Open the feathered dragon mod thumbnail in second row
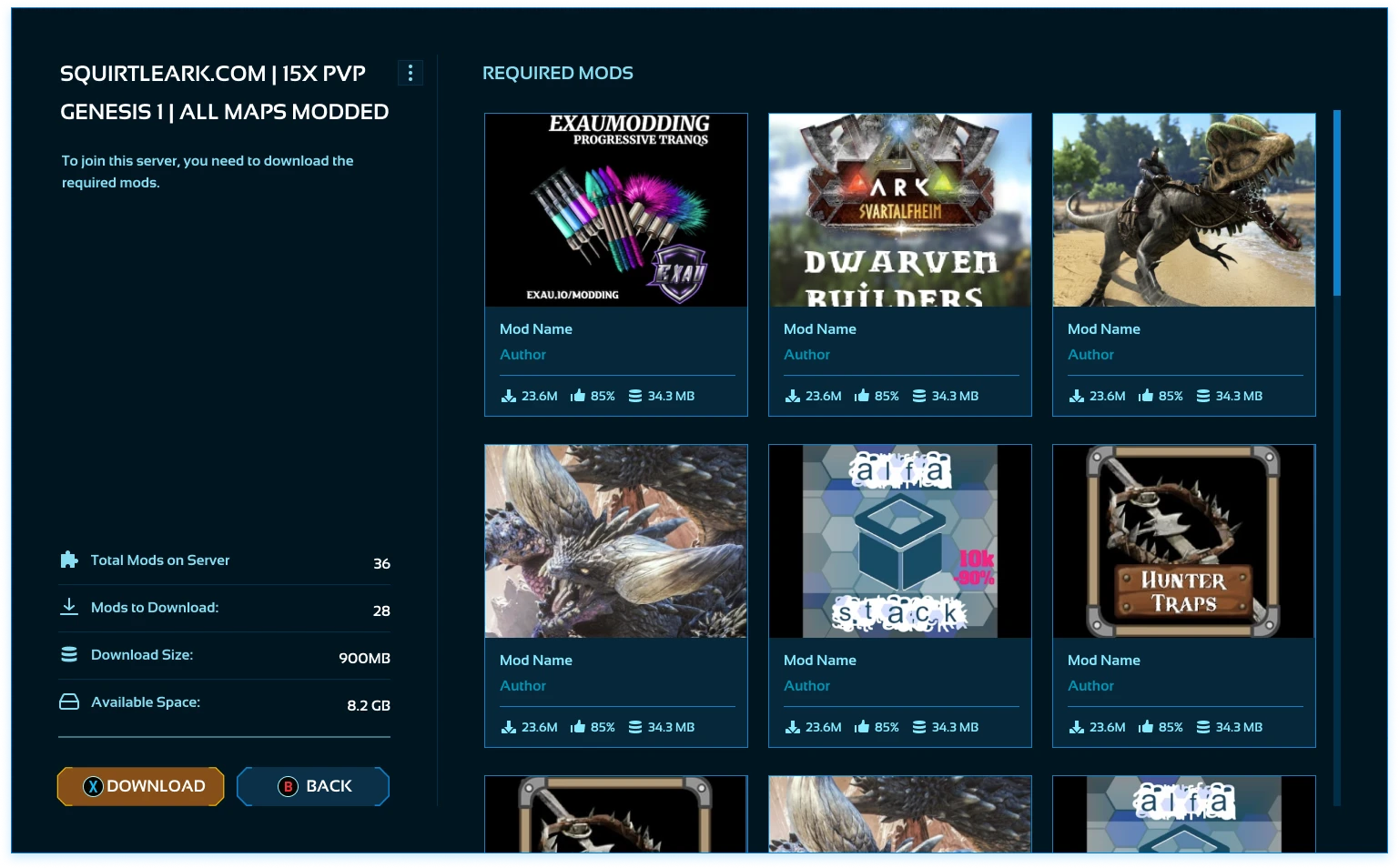1399x868 pixels. tap(616, 541)
